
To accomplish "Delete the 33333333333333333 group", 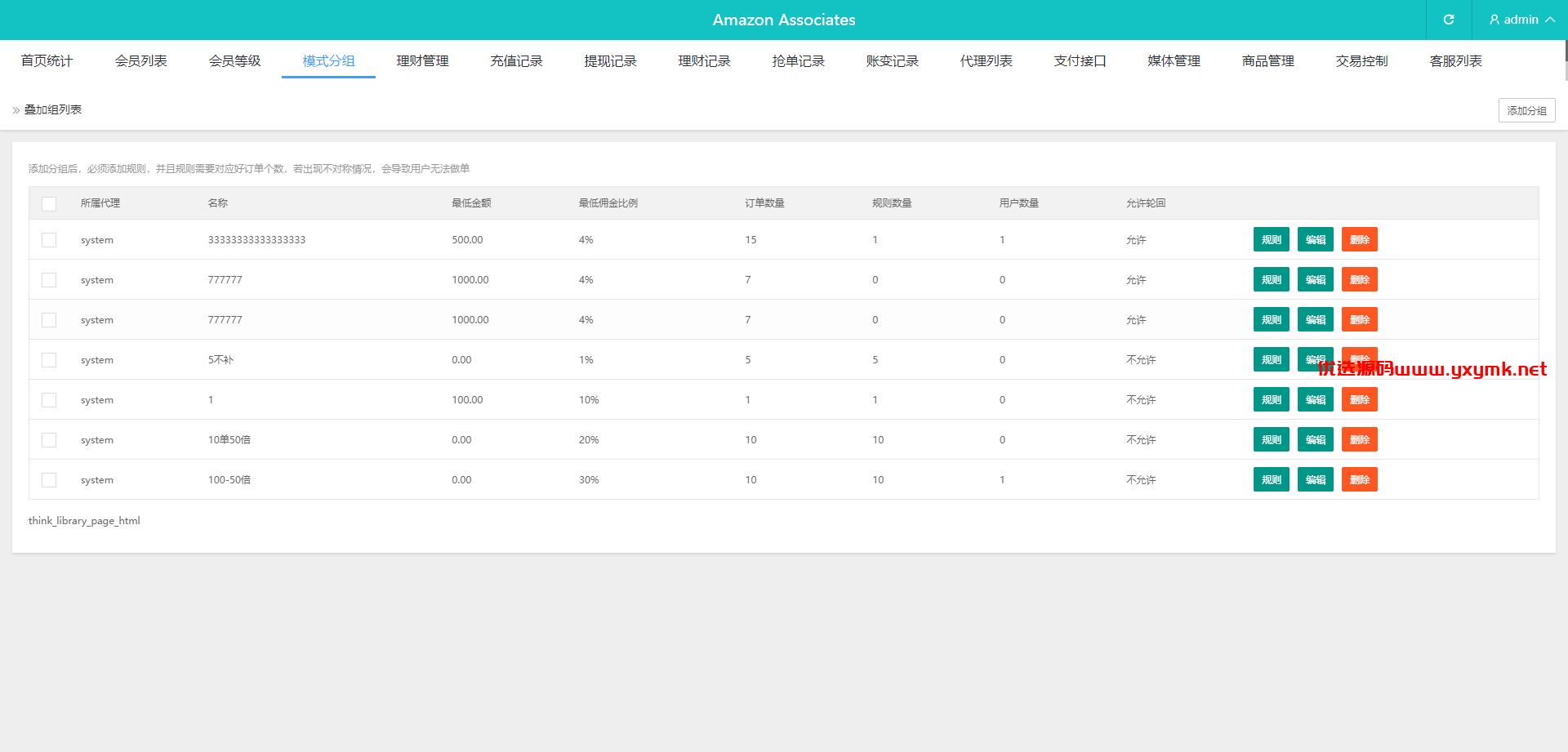I will pos(1359,239).
